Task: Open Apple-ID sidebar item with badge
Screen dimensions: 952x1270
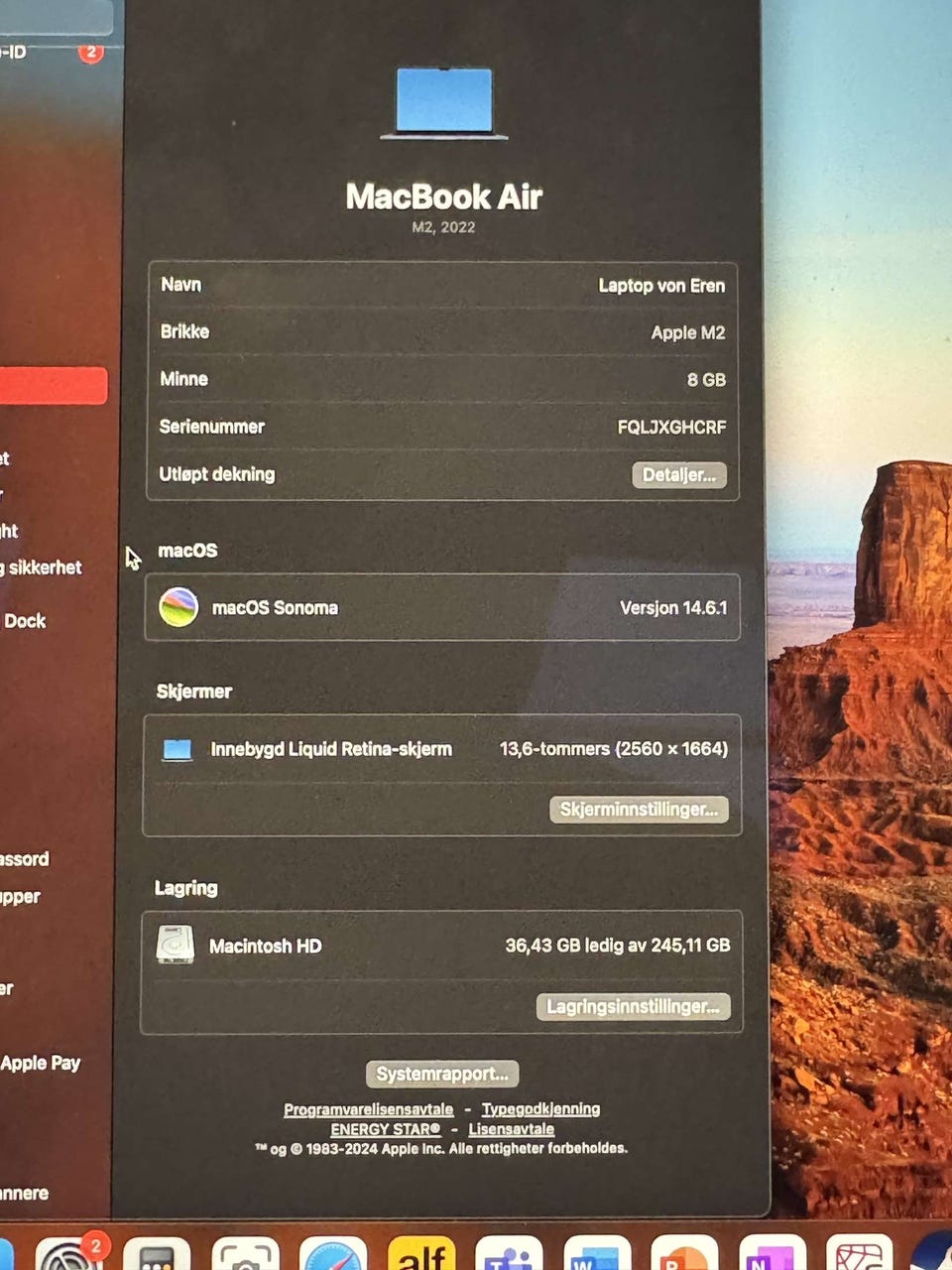Action: pyautogui.click(x=50, y=52)
